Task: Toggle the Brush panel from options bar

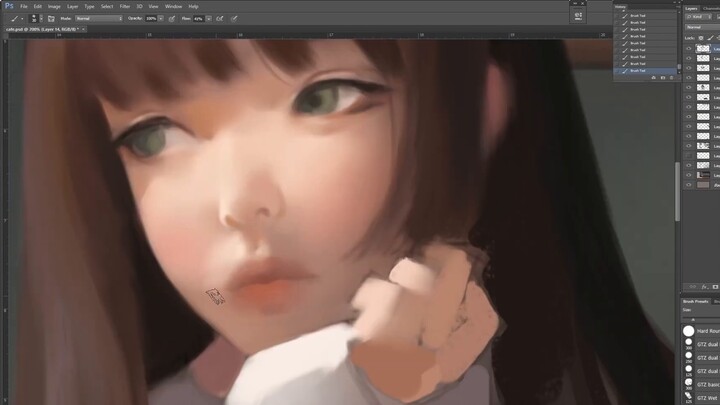Action: pos(51,19)
